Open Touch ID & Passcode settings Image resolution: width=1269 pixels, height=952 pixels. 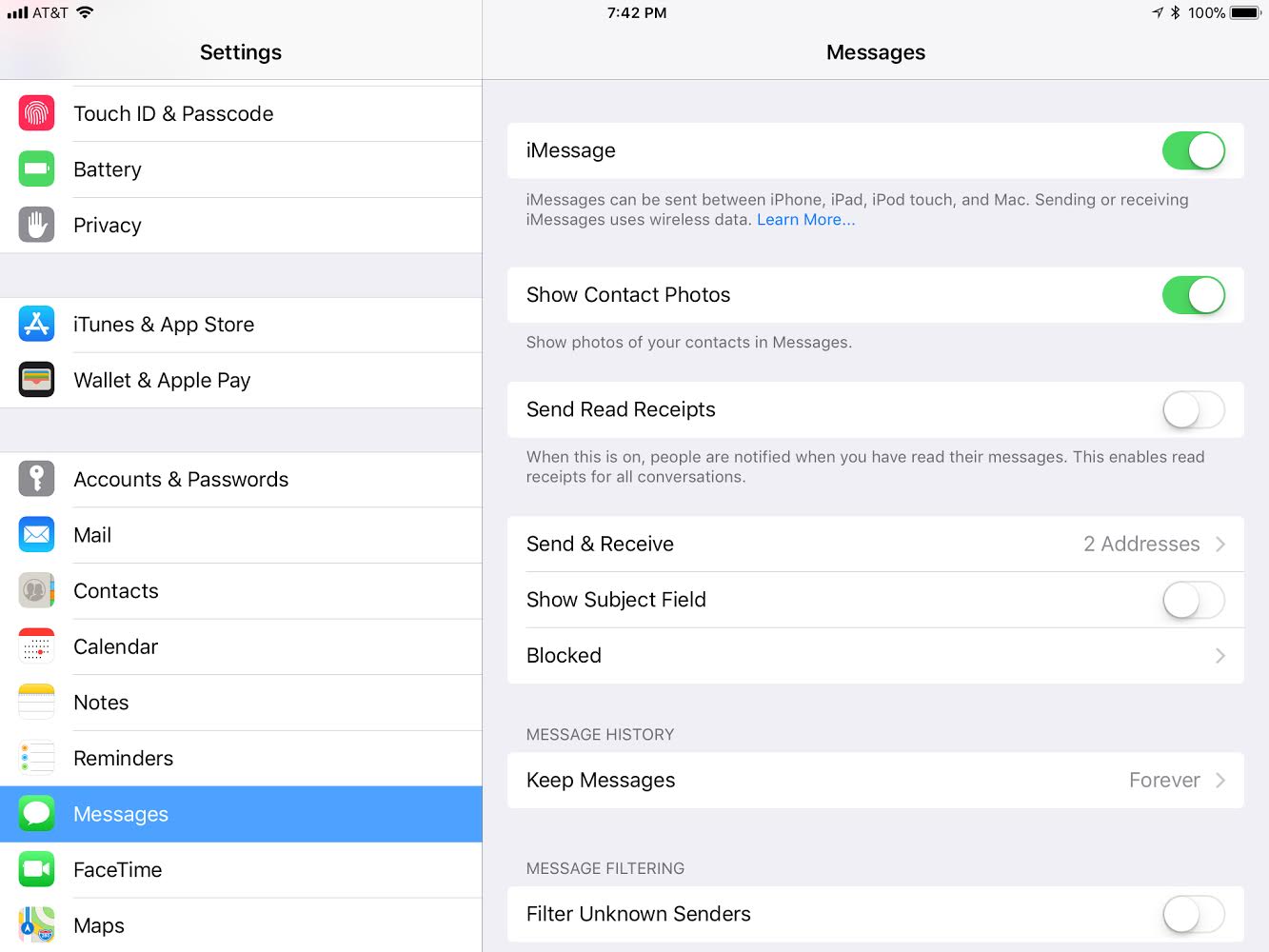241,114
